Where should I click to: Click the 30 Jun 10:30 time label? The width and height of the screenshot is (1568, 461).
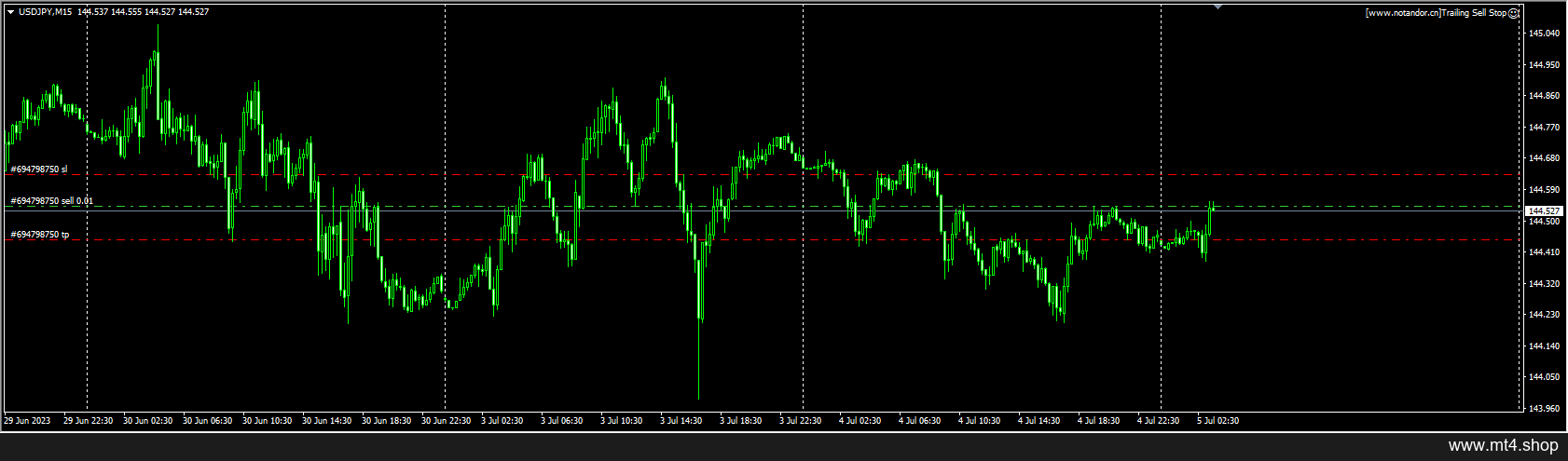pyautogui.click(x=268, y=421)
